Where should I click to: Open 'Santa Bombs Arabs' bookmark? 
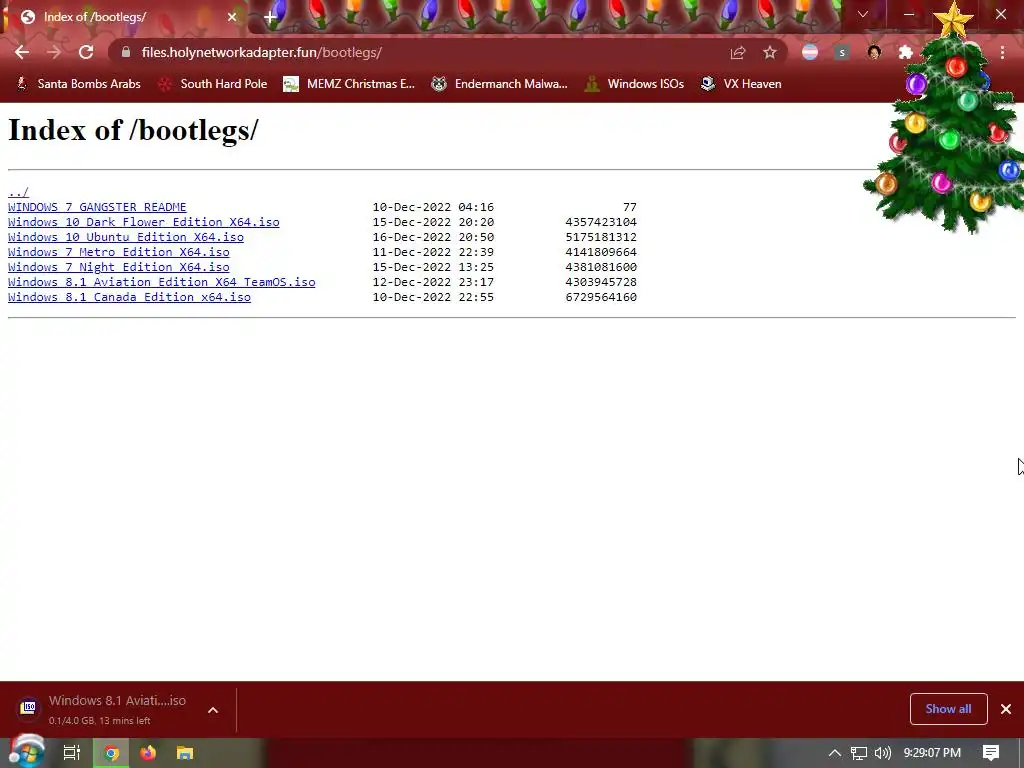click(x=78, y=84)
